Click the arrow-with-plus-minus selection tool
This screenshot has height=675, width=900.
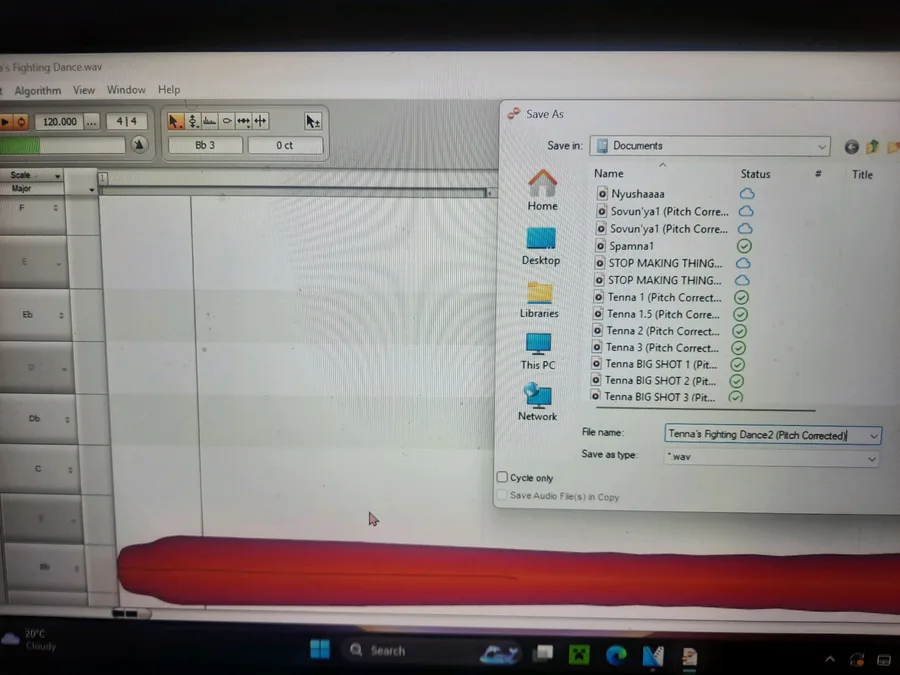pos(313,121)
